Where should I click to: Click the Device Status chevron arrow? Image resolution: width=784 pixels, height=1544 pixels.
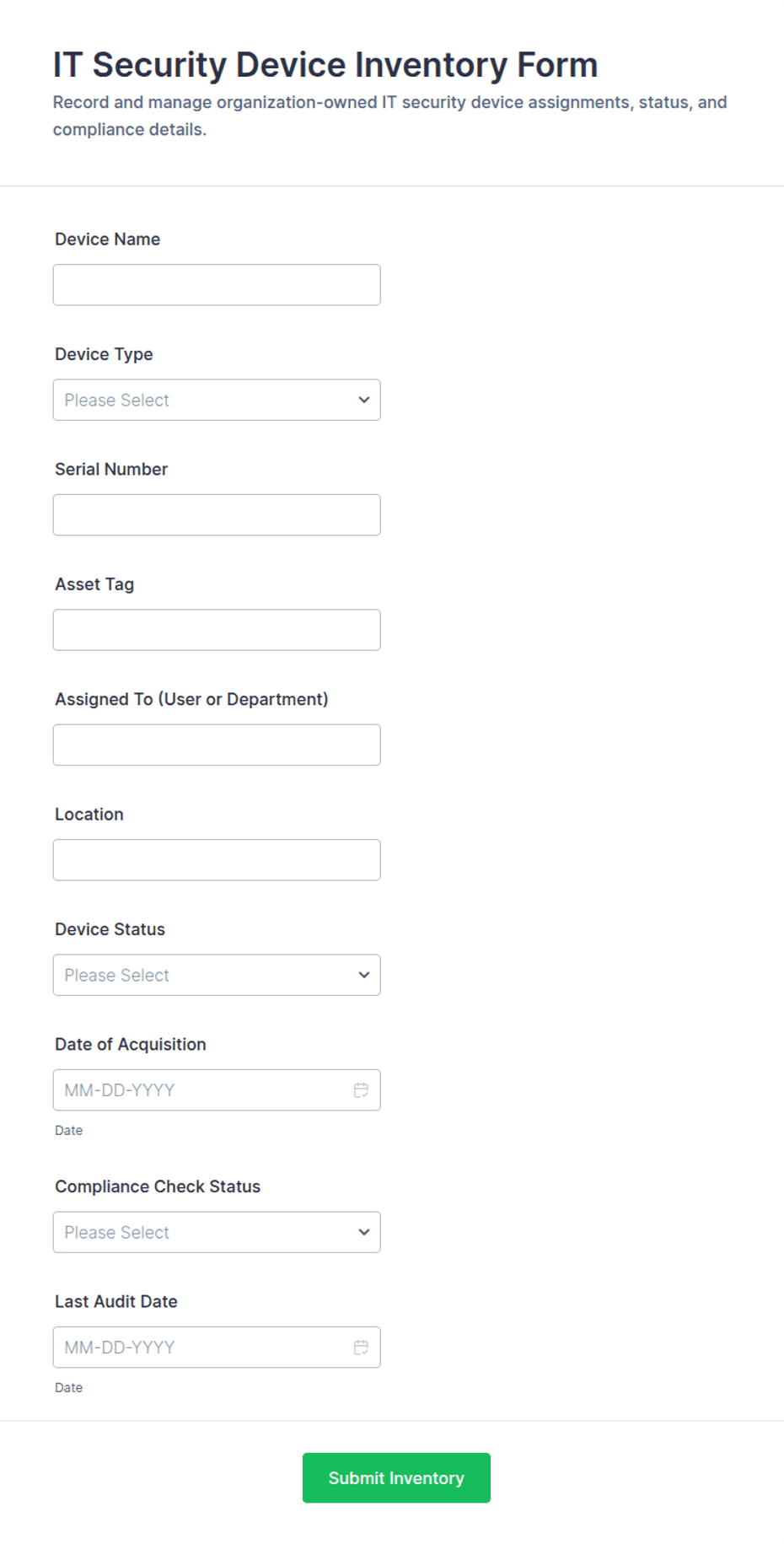coord(364,975)
